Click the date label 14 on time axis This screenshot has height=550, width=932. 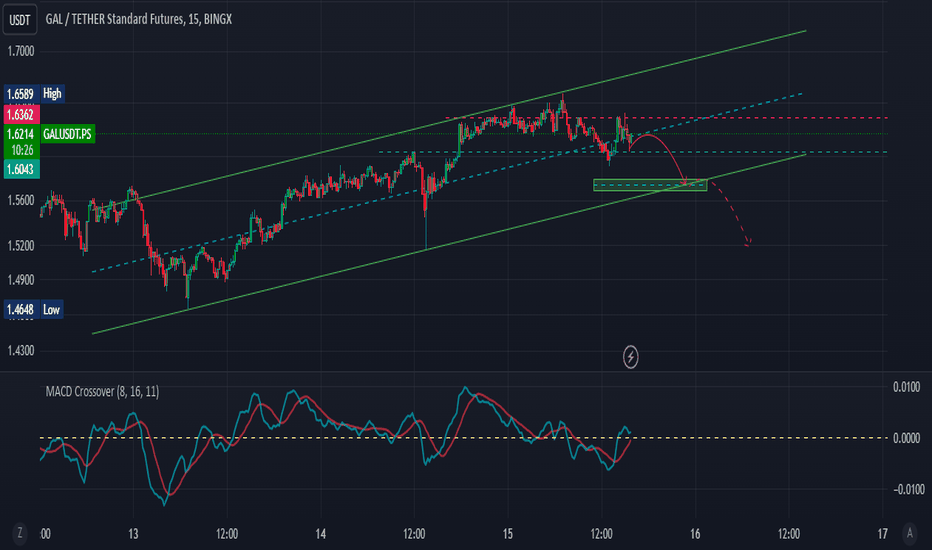(320, 534)
